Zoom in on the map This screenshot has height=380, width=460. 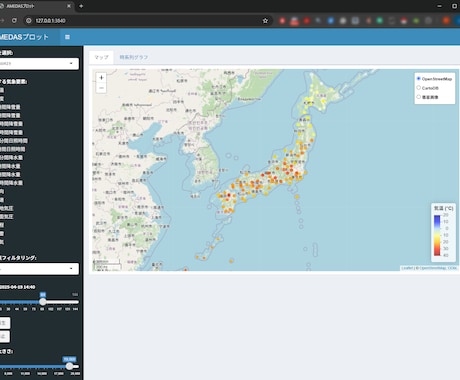(101, 77)
